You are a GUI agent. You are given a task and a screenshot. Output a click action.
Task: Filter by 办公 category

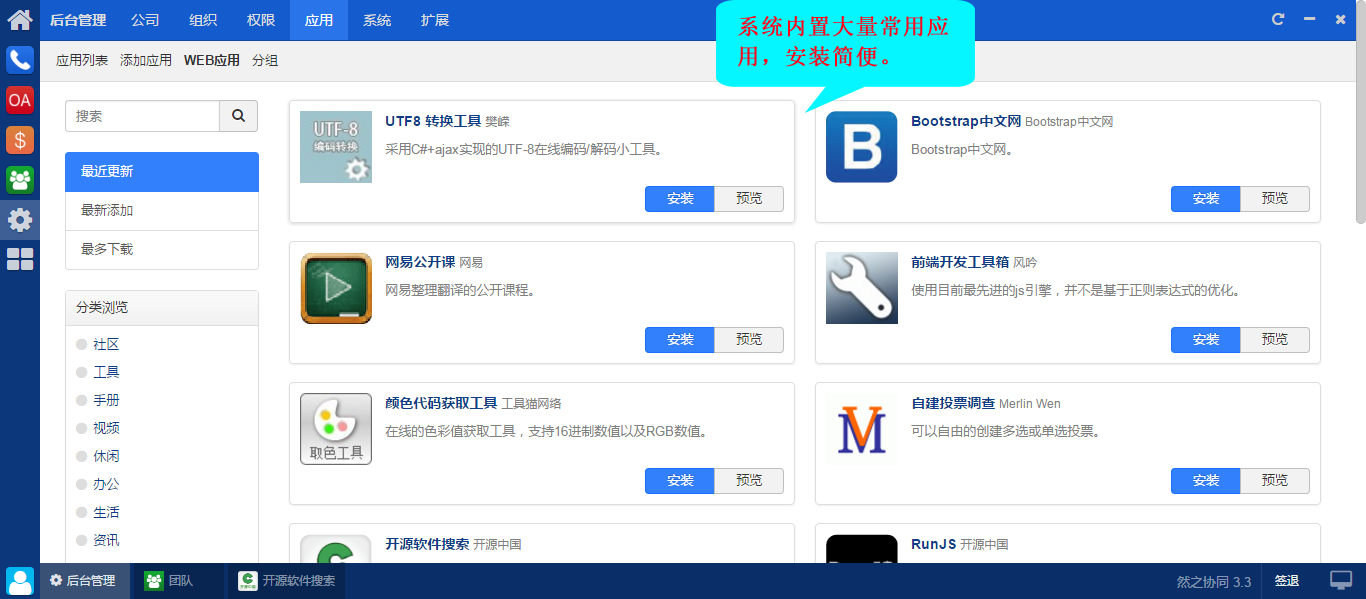click(x=106, y=484)
